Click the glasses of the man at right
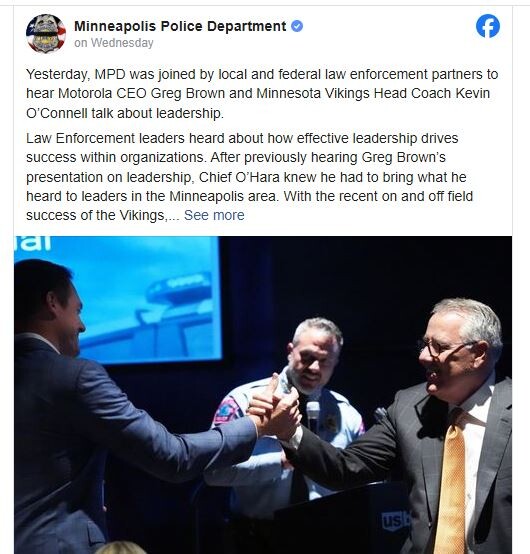This screenshot has height=554, width=530. click(443, 347)
